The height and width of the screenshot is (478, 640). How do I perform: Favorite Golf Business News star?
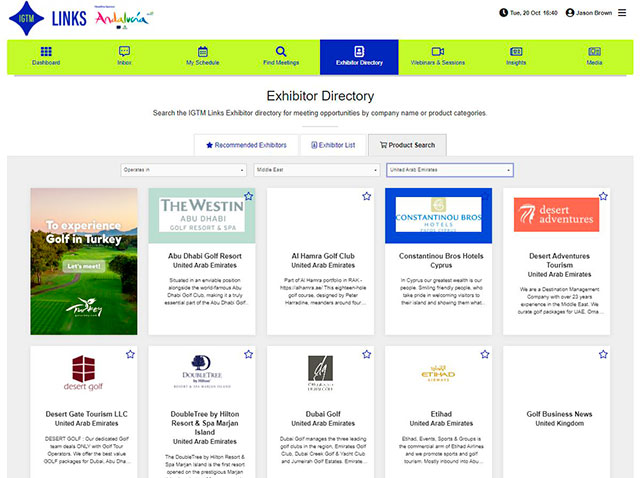pos(603,354)
